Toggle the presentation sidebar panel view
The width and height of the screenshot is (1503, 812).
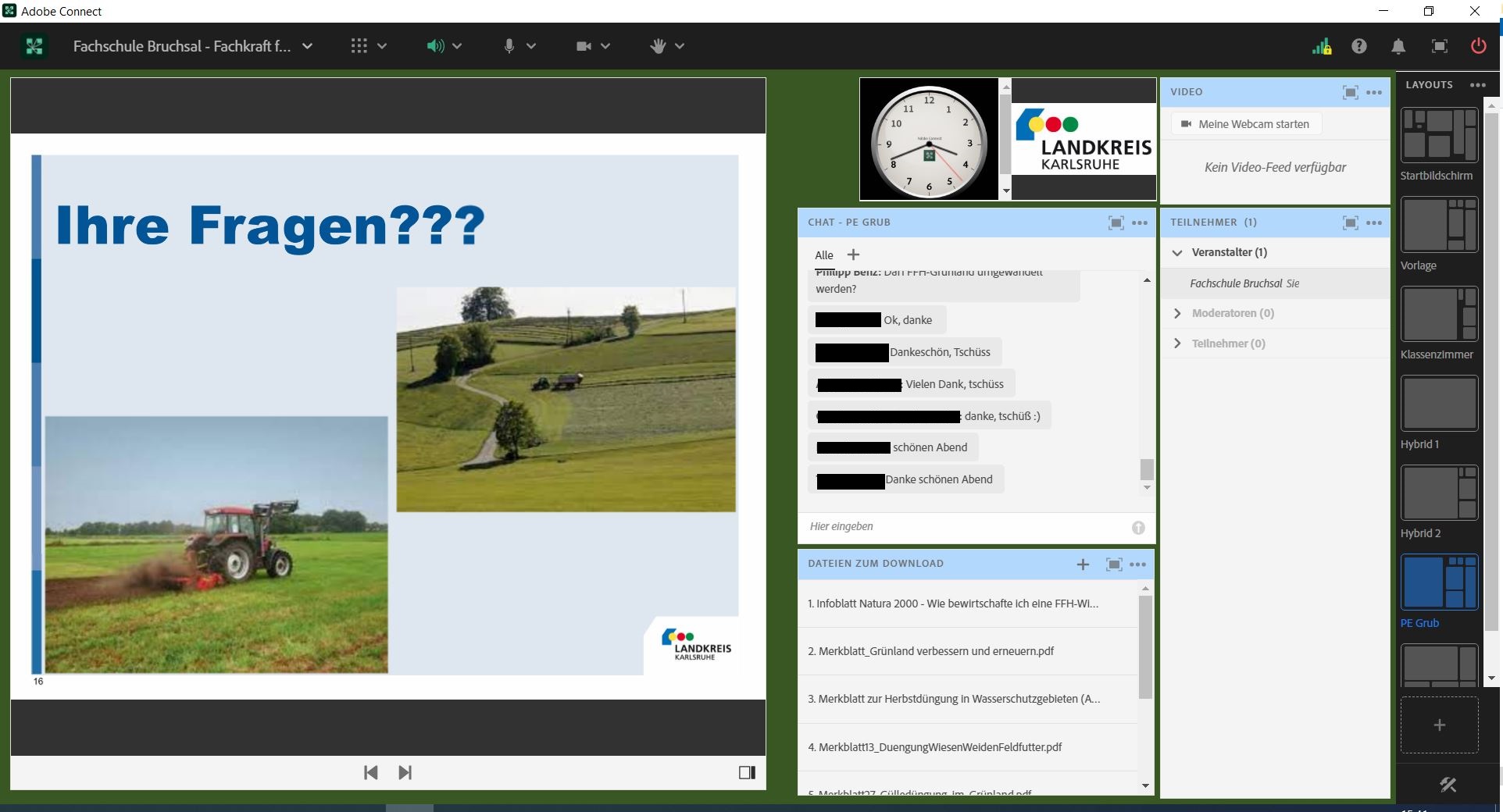click(747, 772)
